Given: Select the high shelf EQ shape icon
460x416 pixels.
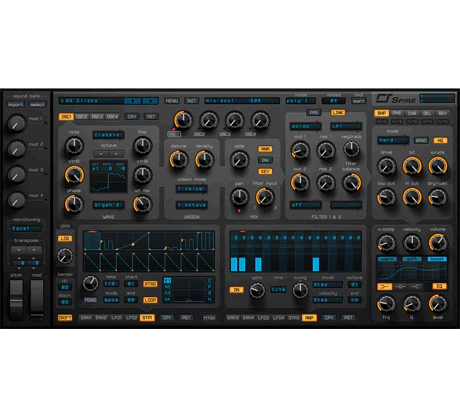Looking at the screenshot, I should (x=415, y=286).
